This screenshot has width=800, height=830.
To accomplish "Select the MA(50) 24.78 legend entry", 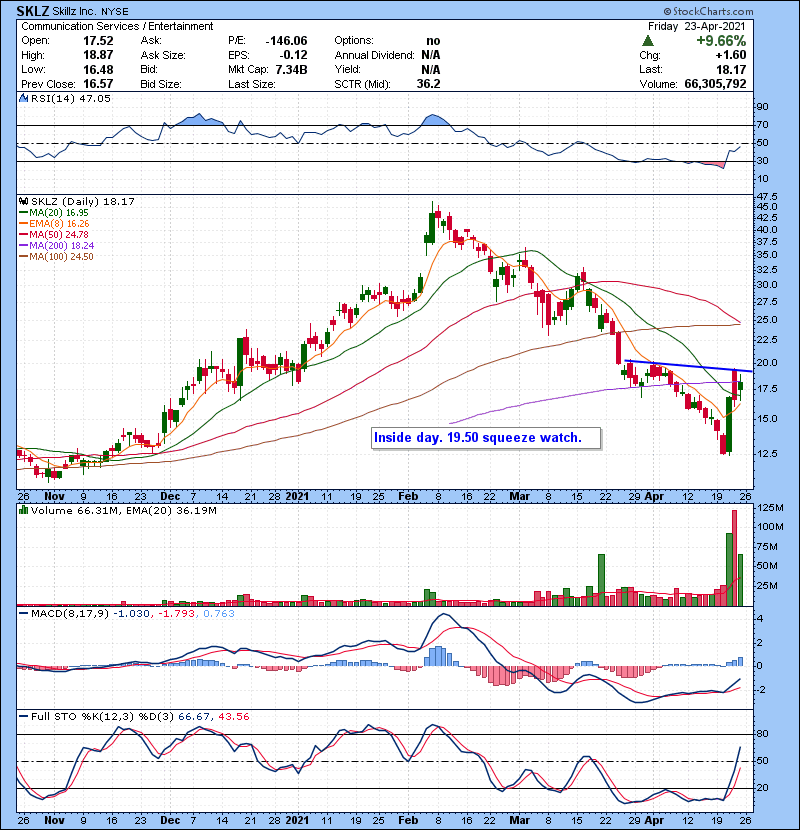I will 54,234.
